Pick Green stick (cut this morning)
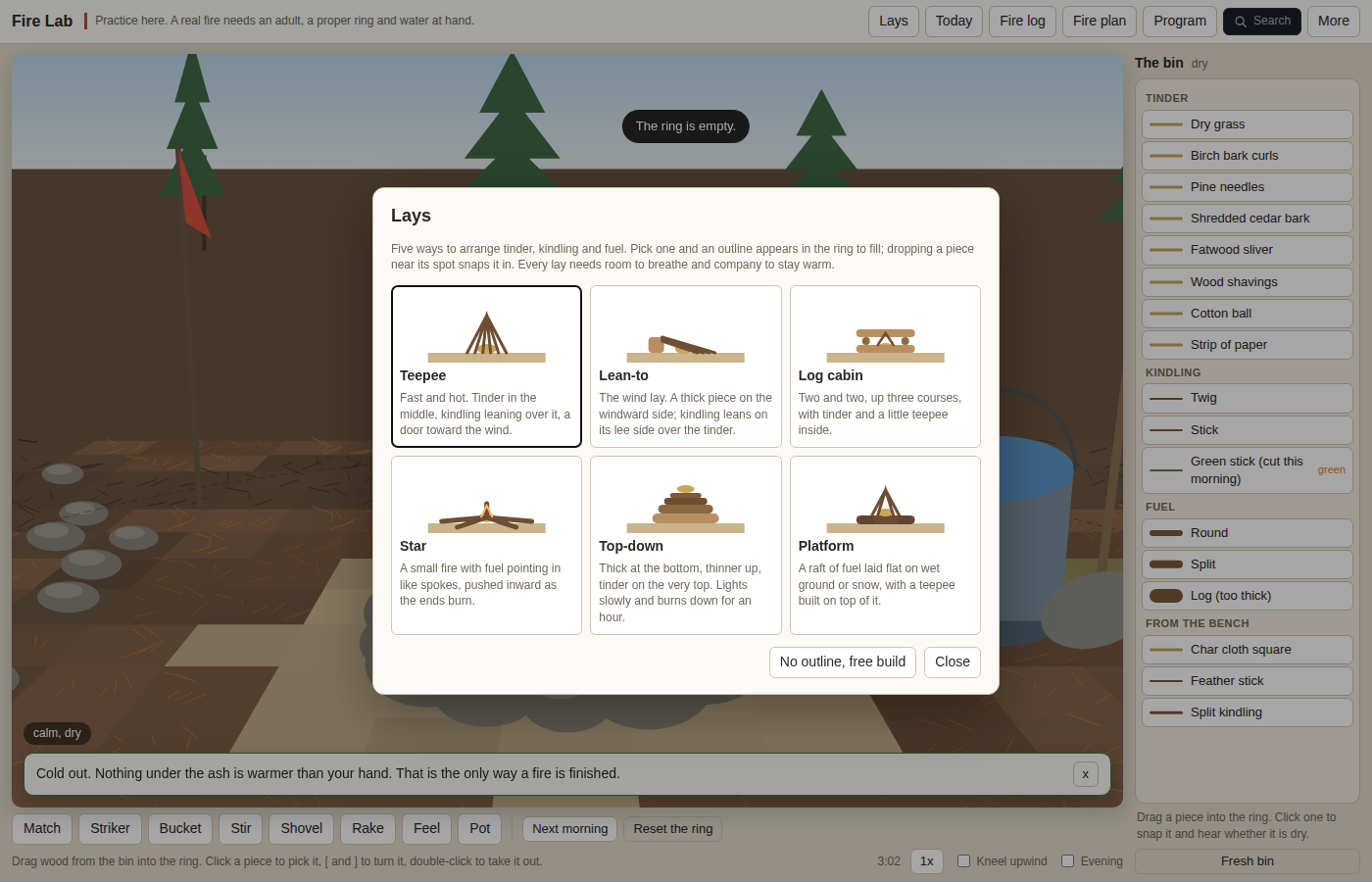Screen dimensions: 1372x882 [1248, 470]
